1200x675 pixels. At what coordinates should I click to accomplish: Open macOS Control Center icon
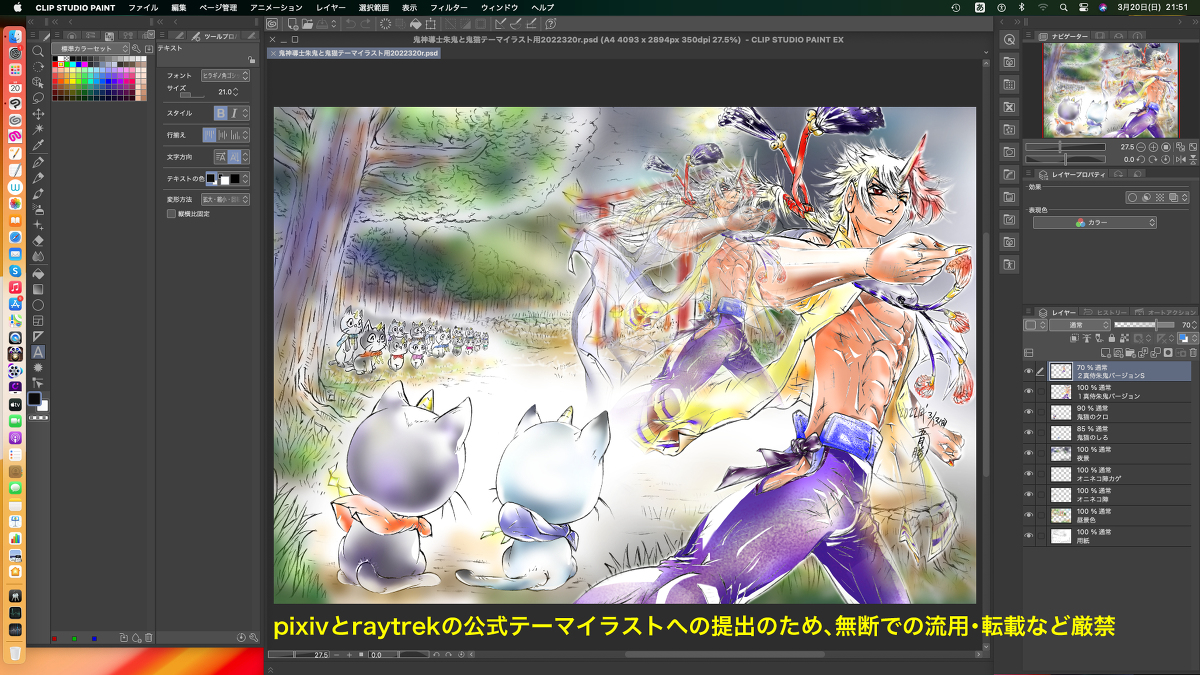1083,7
